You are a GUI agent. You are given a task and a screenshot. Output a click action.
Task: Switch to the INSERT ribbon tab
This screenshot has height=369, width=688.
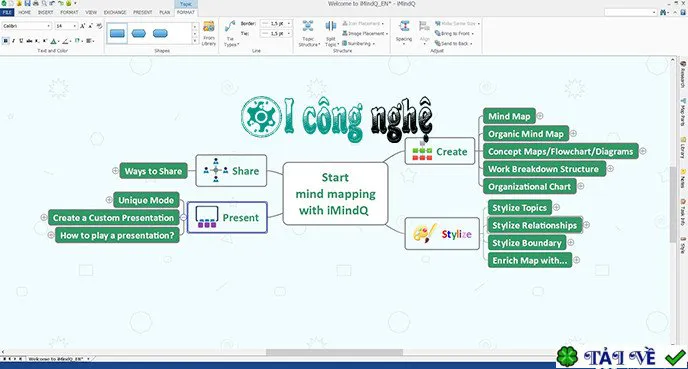point(46,12)
